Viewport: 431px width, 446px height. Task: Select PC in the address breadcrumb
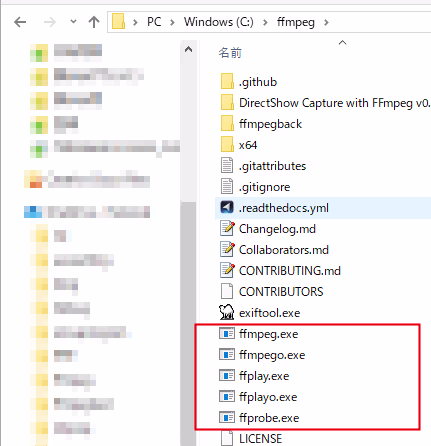point(154,22)
